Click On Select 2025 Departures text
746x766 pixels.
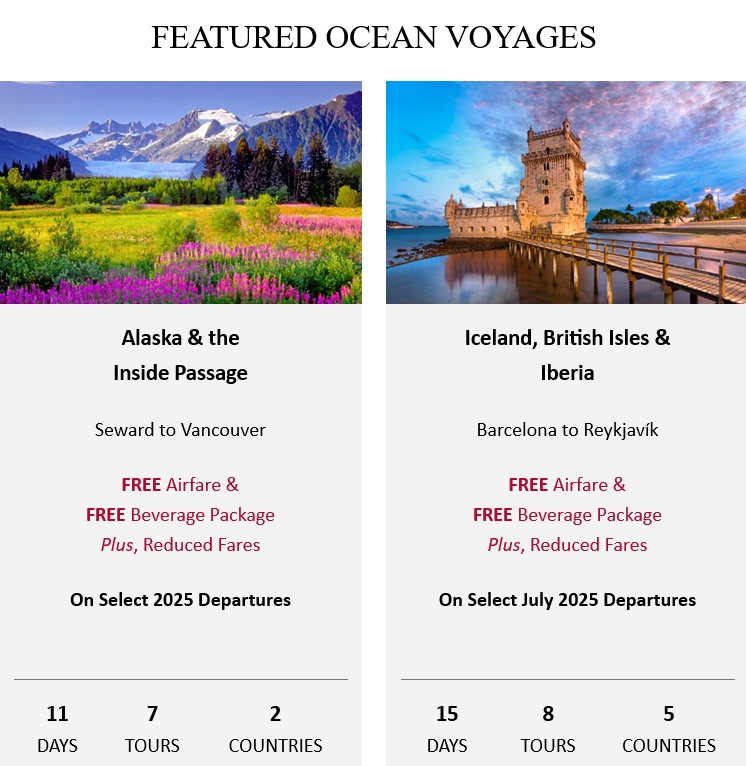point(181,600)
